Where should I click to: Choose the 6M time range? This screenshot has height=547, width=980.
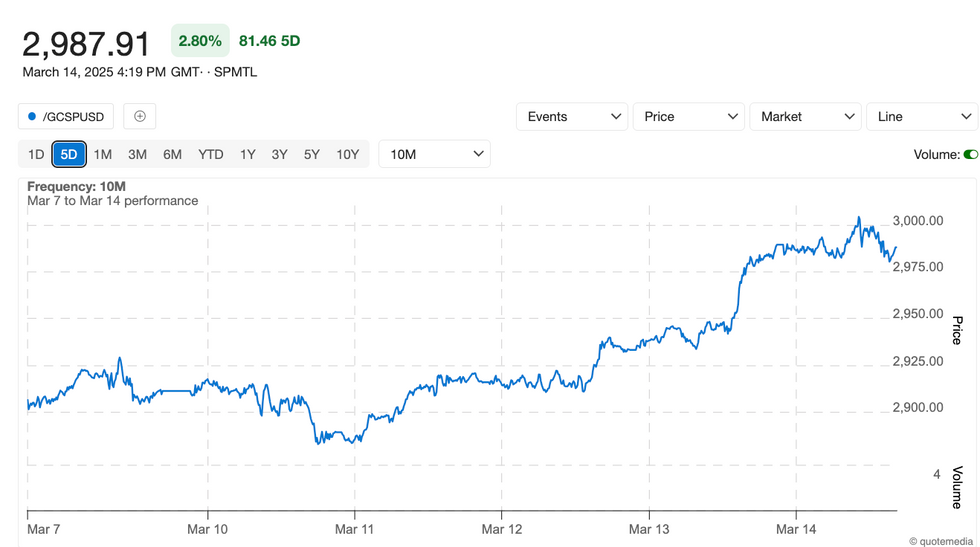tap(172, 154)
